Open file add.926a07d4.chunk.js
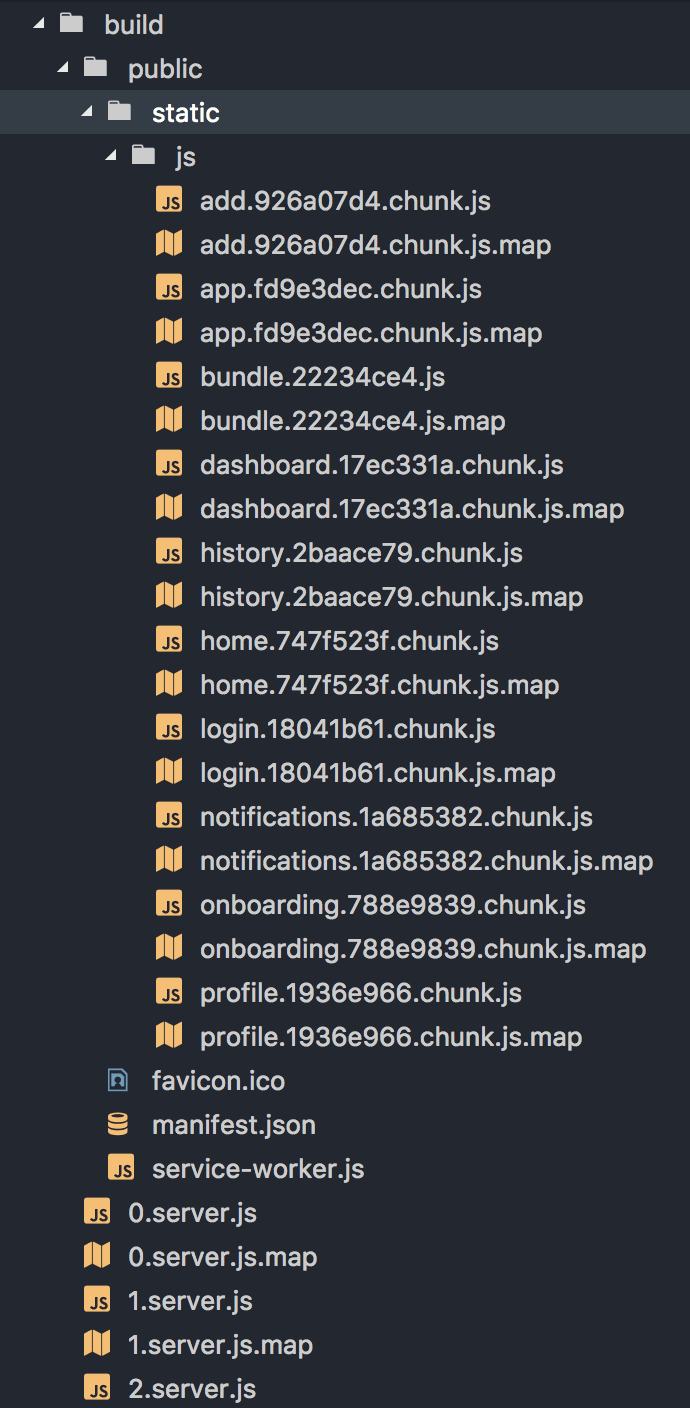This screenshot has width=690, height=1408. (x=345, y=201)
